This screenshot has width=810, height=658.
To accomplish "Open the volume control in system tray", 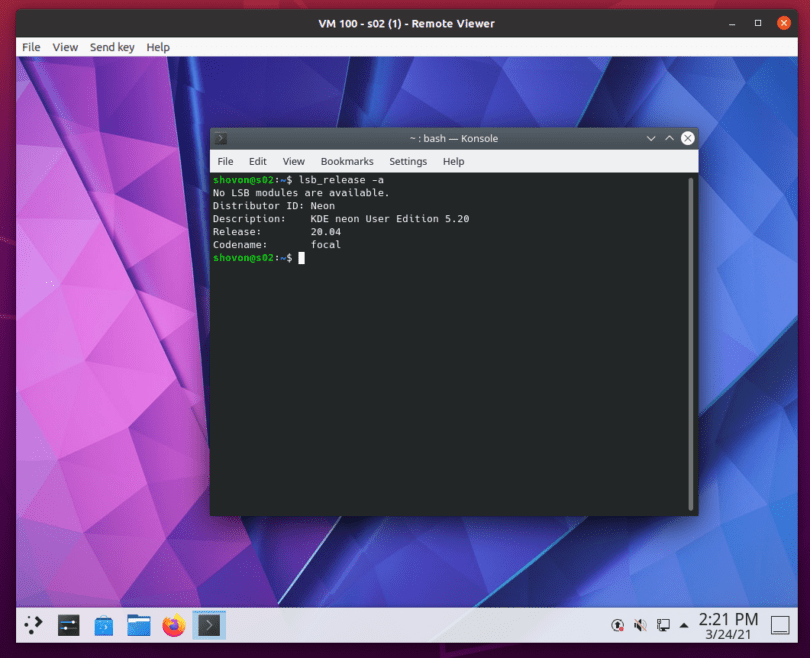I will click(x=640, y=624).
